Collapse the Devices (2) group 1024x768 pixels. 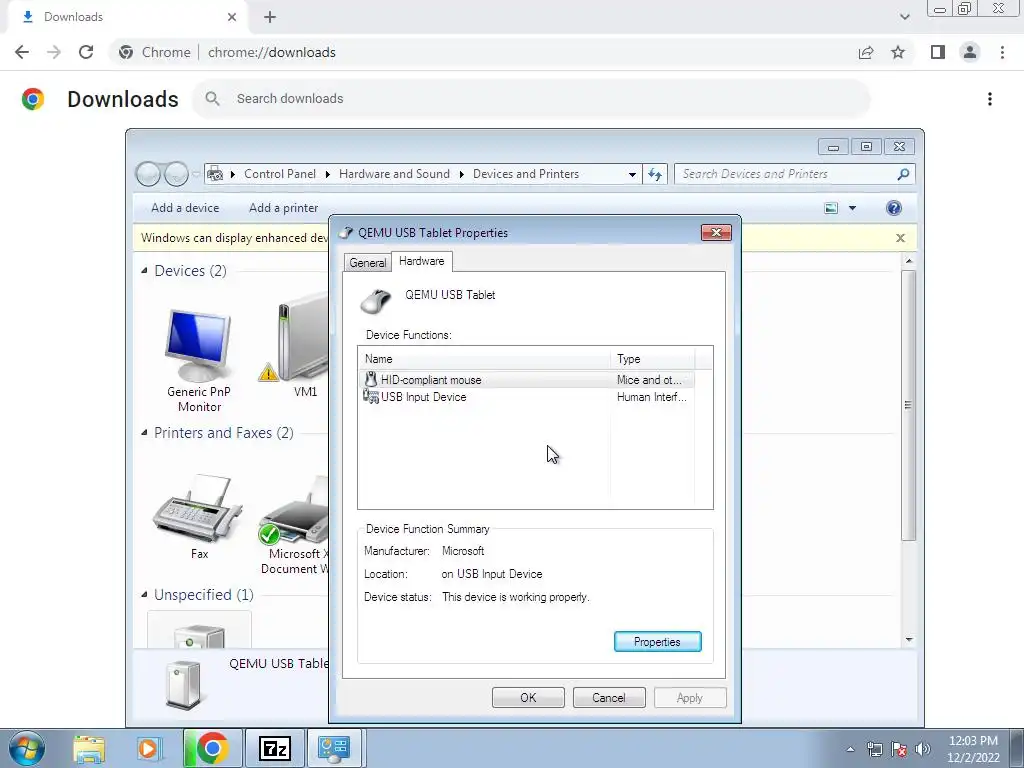tap(144, 270)
